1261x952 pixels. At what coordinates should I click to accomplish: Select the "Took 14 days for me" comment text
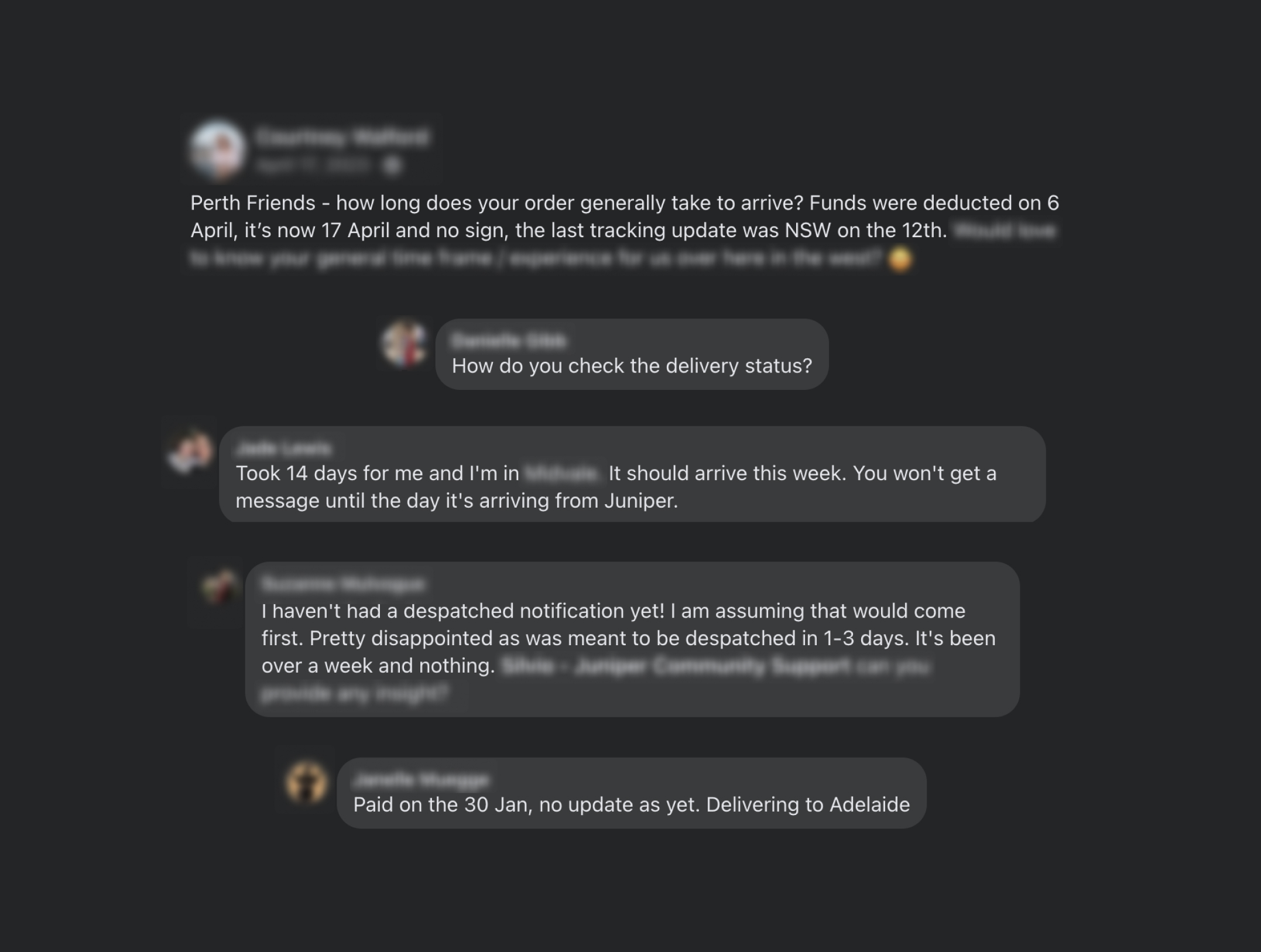coord(616,487)
